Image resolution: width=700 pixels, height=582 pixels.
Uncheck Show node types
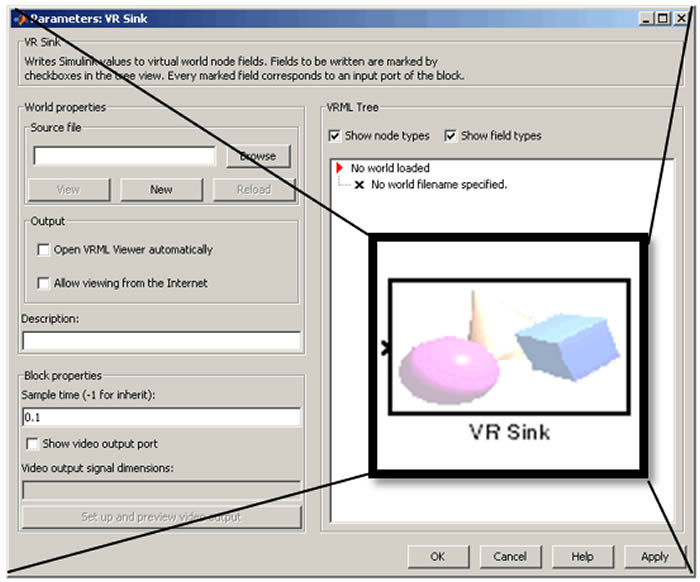(x=334, y=136)
